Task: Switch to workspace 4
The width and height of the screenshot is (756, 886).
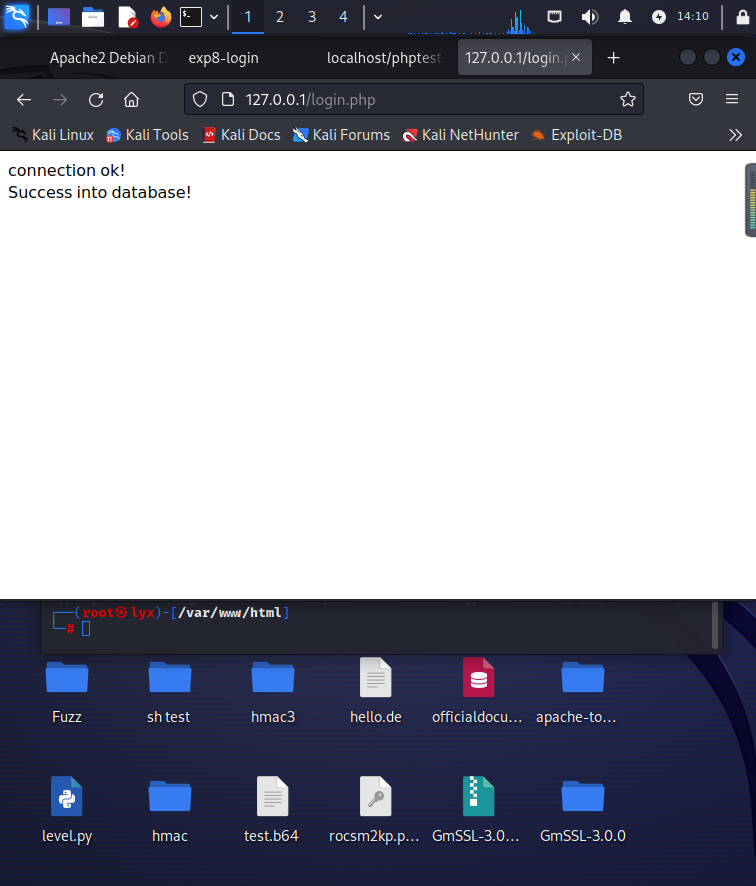Action: [343, 17]
